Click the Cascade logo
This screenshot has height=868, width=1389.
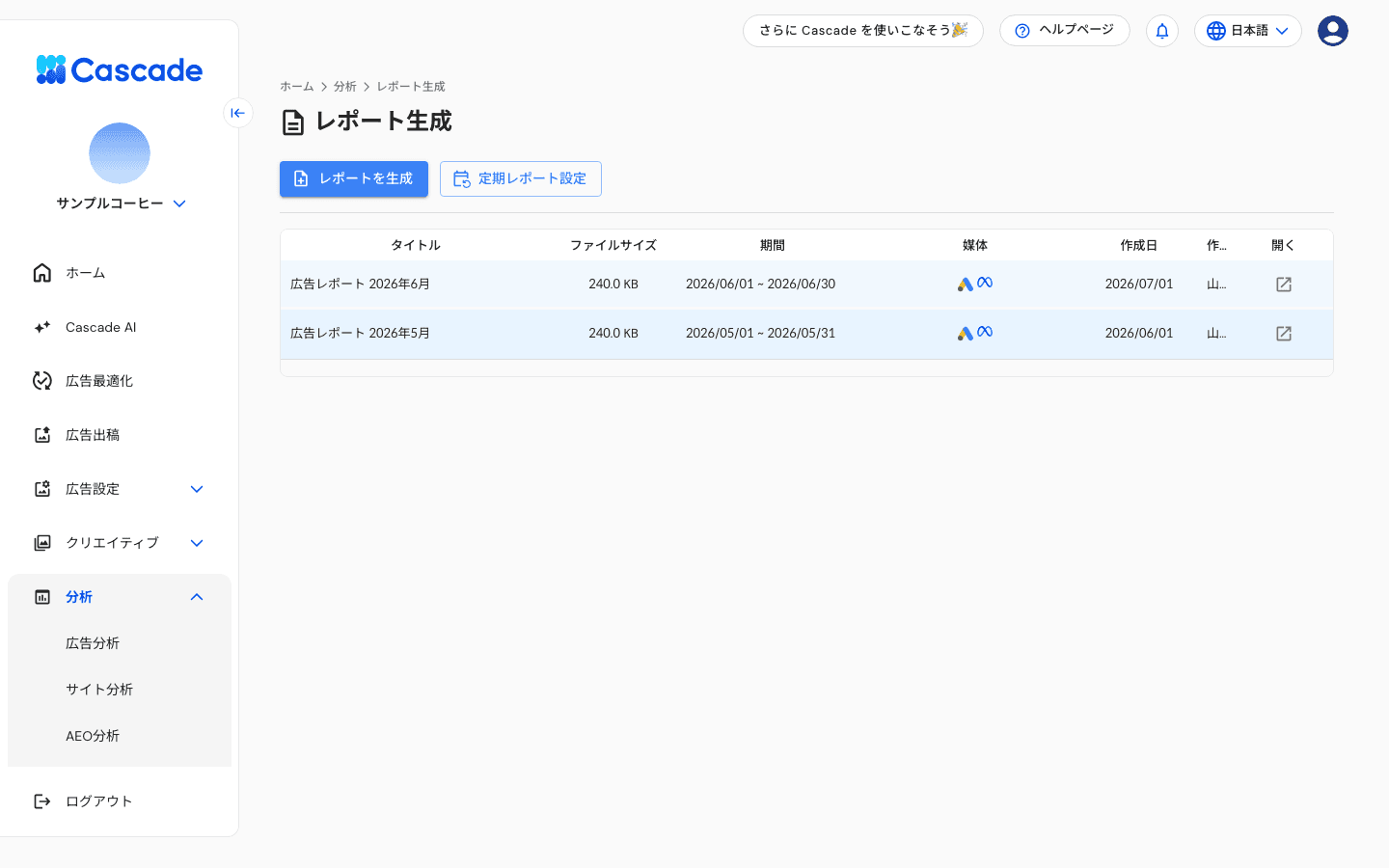[x=119, y=69]
